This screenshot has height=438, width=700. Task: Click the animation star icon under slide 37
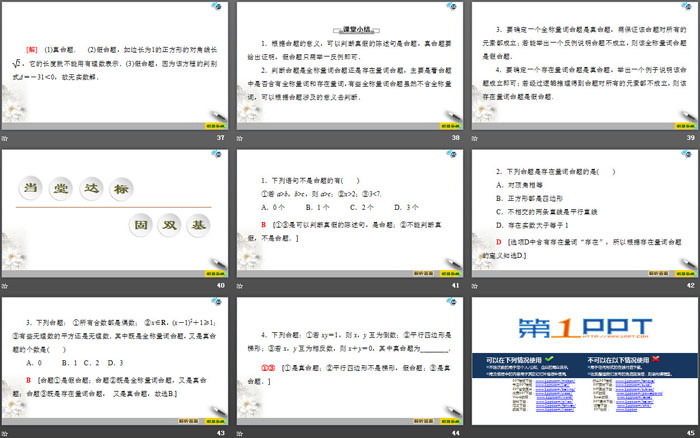coord(5,139)
